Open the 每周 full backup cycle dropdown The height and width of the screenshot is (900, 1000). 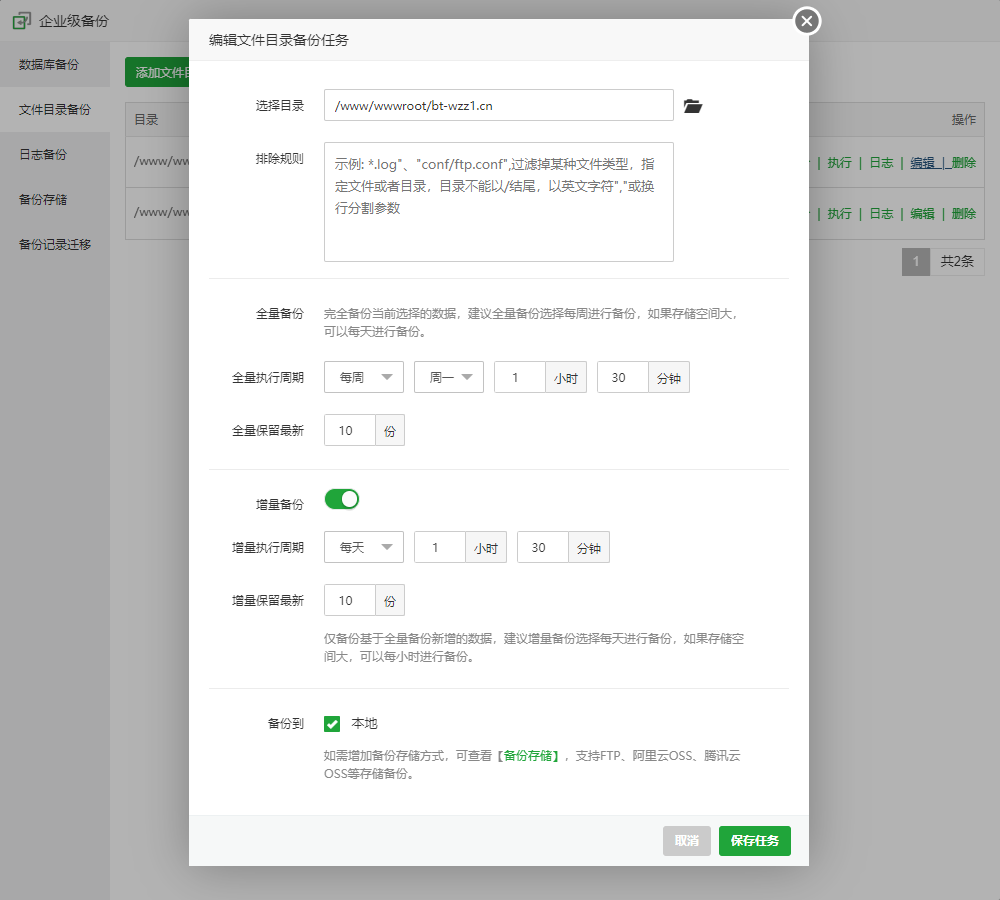point(364,378)
